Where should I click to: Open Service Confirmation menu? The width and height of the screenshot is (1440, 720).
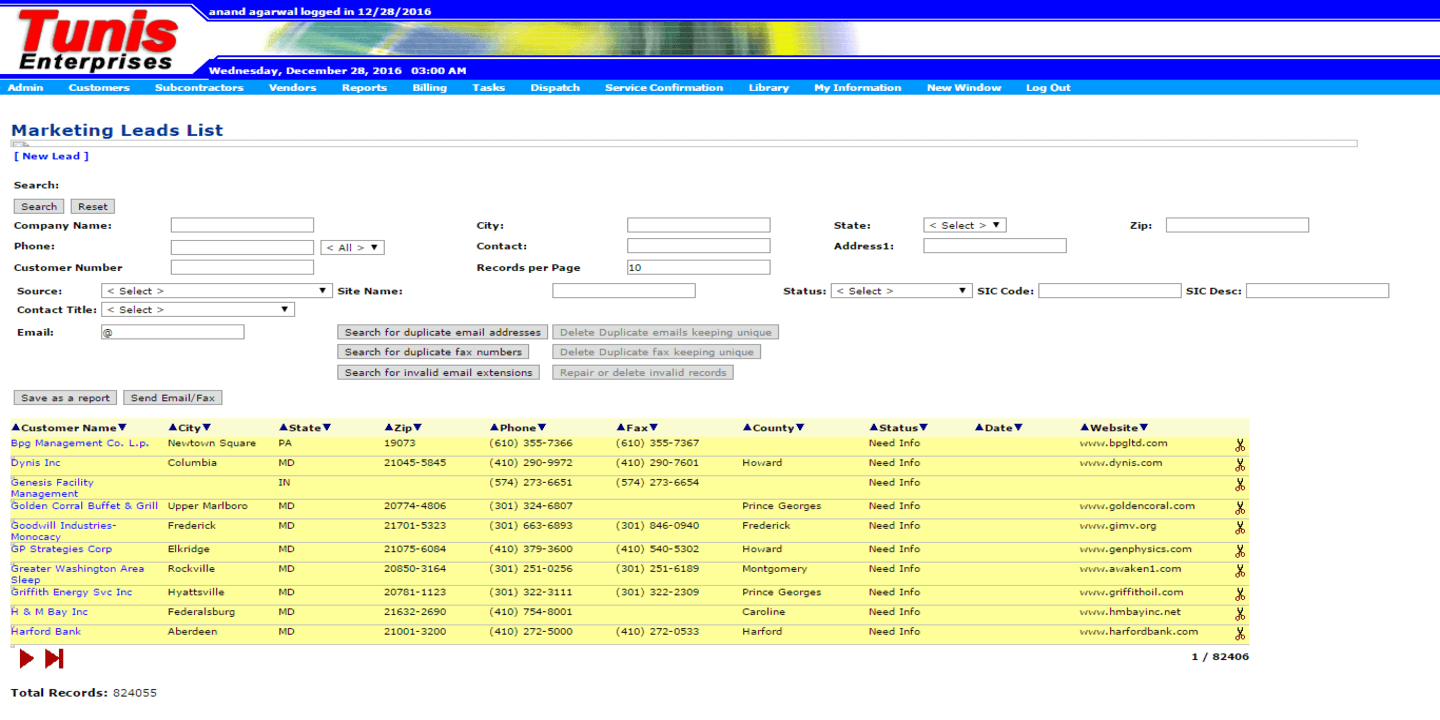click(664, 88)
